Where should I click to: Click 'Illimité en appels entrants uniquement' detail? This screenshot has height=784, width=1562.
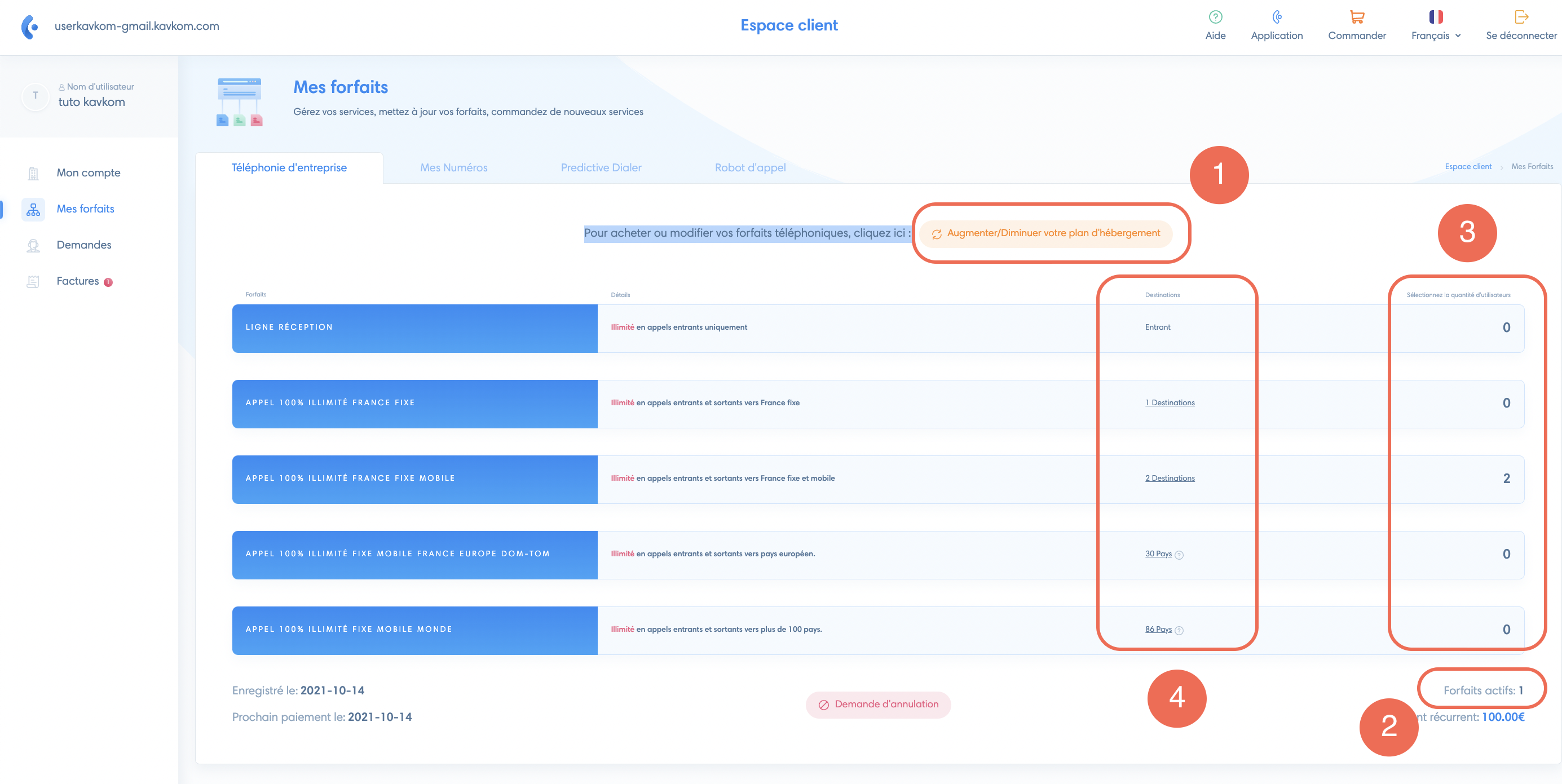click(678, 327)
